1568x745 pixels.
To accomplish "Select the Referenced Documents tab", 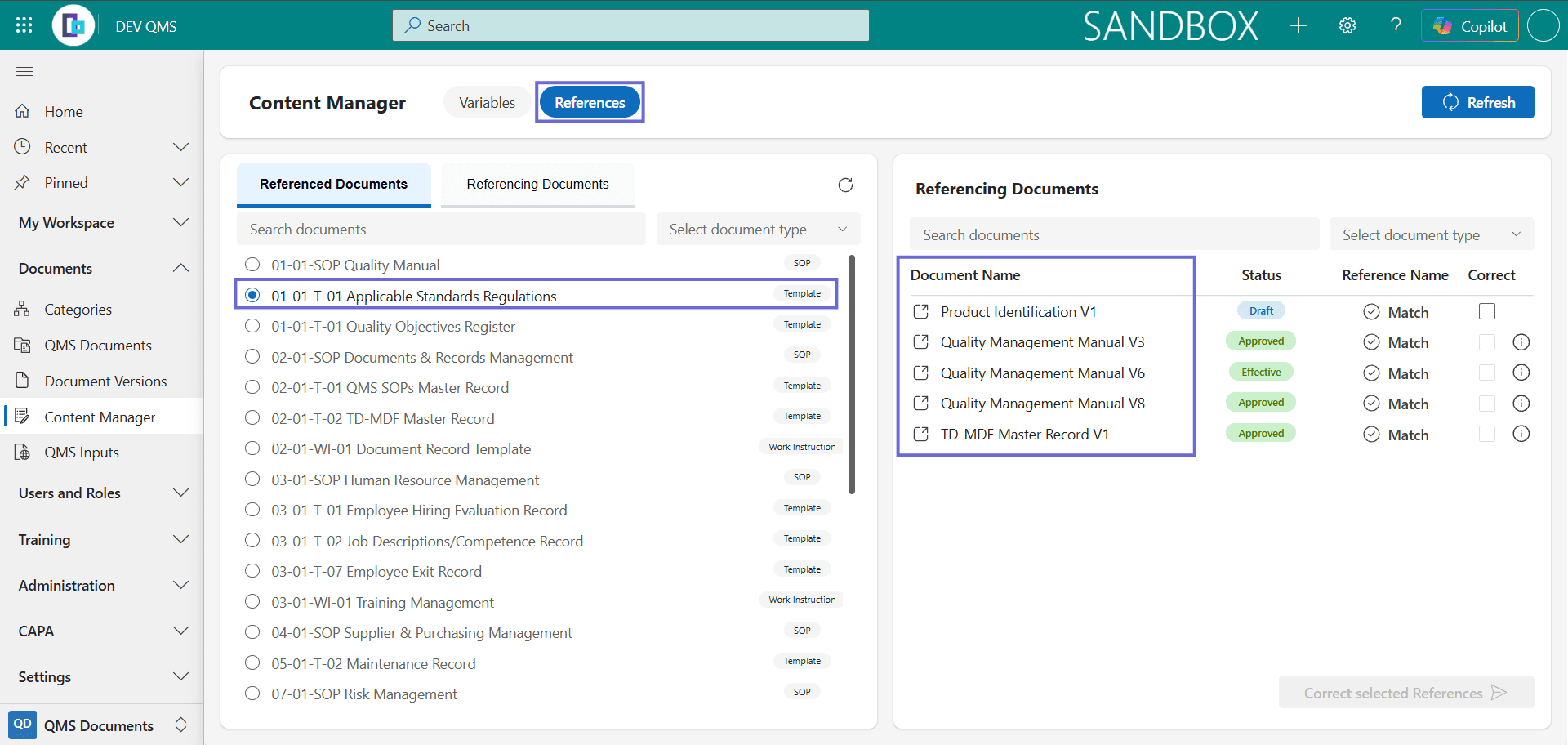I will [333, 185].
